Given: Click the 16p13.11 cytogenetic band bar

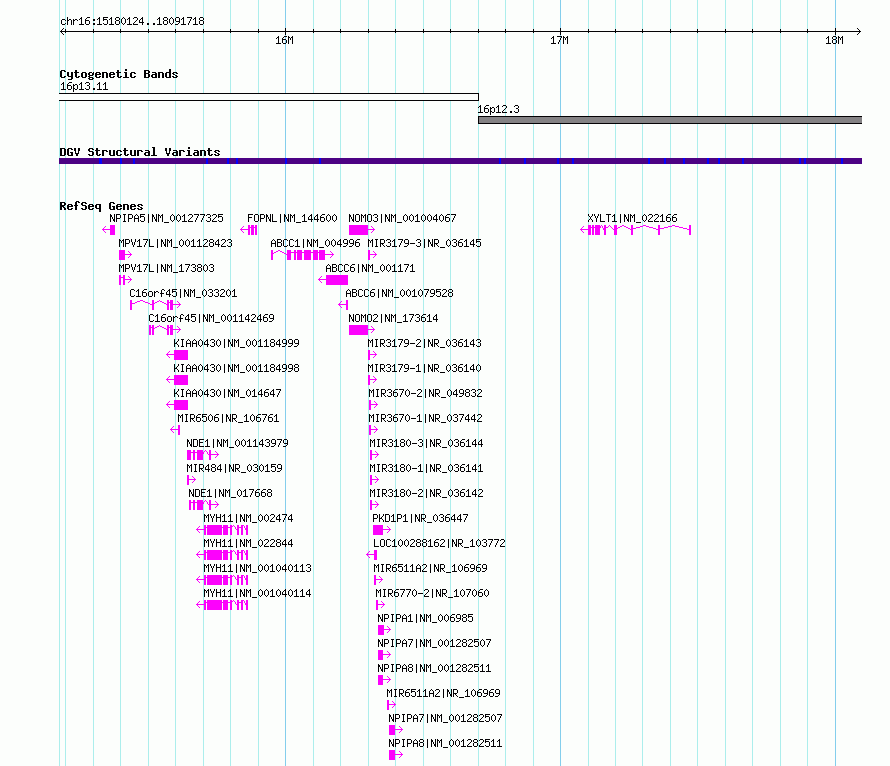Looking at the screenshot, I should coord(269,97).
